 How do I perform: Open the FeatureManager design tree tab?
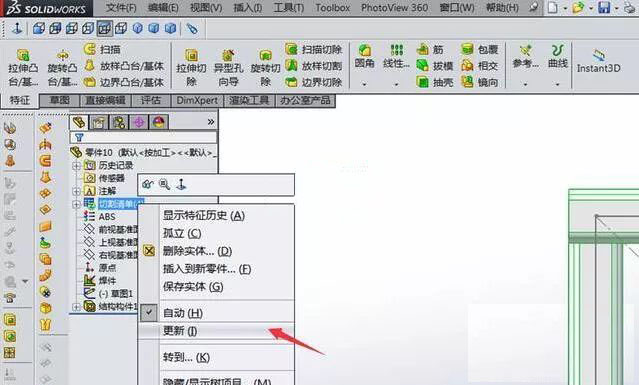(79, 122)
